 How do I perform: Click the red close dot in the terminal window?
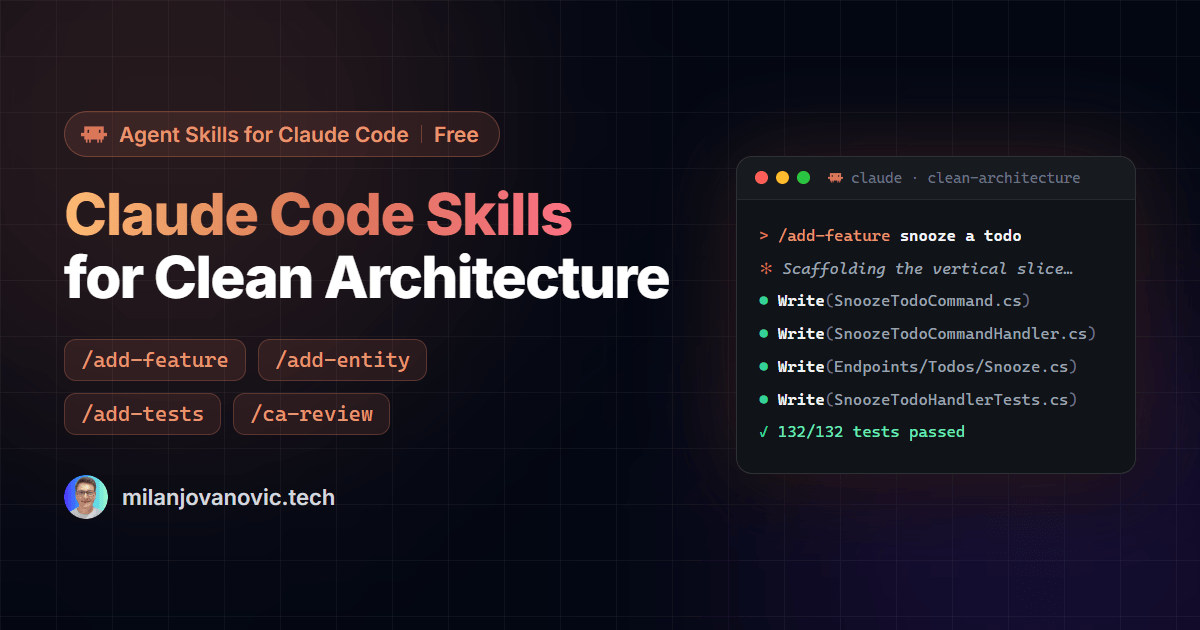(761, 178)
